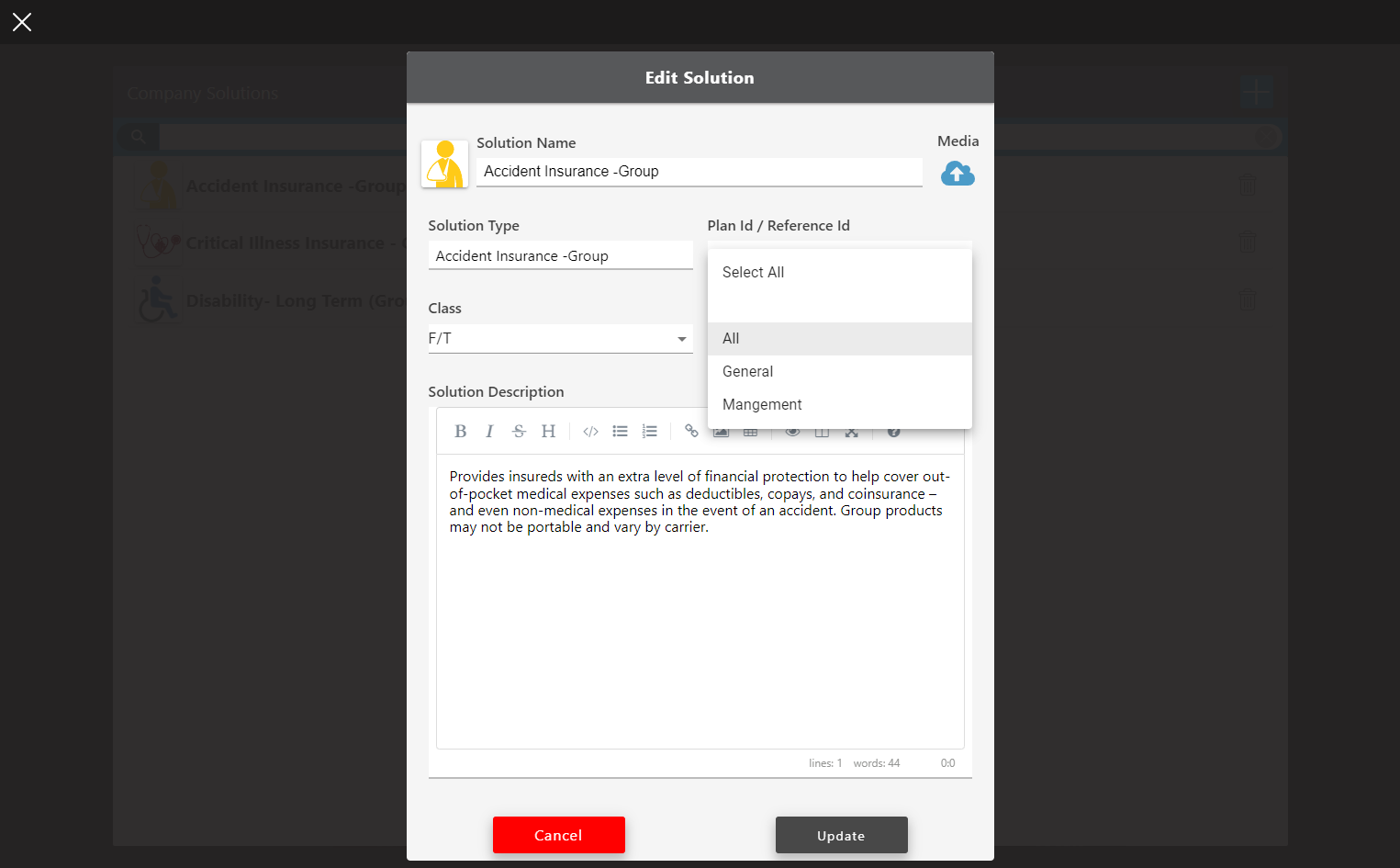Click inside the solution description text area
1400x868 pixels.
[x=700, y=602]
